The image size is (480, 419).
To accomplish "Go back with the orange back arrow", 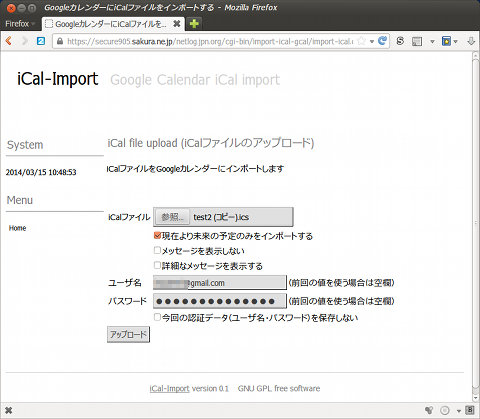I will pos(9,41).
